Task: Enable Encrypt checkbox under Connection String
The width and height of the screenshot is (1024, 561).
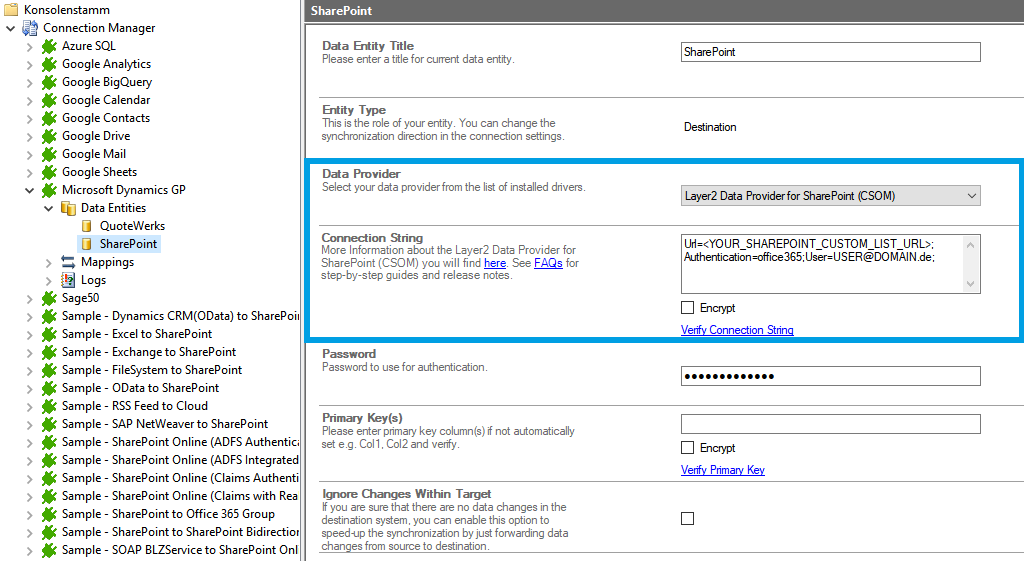Action: 687,308
